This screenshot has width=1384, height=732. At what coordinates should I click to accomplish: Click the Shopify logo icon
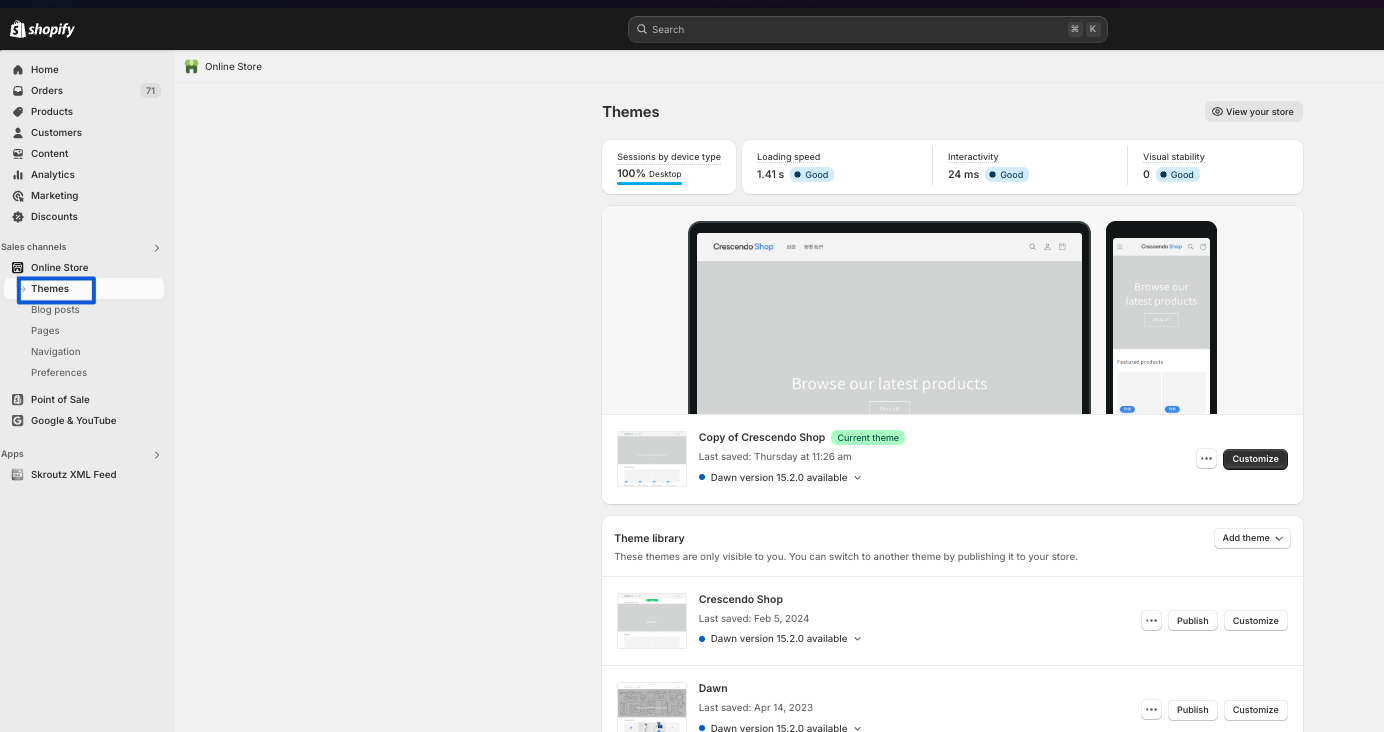[17, 29]
